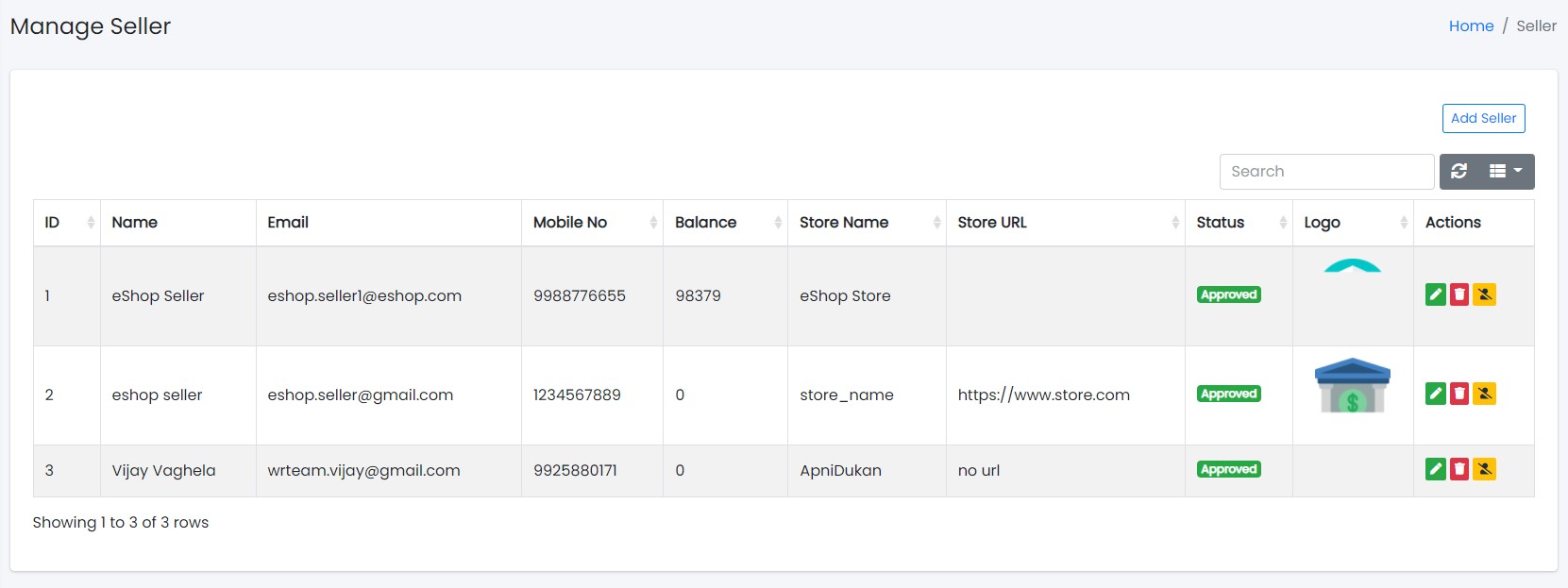Click the Search input field

pos(1326,172)
